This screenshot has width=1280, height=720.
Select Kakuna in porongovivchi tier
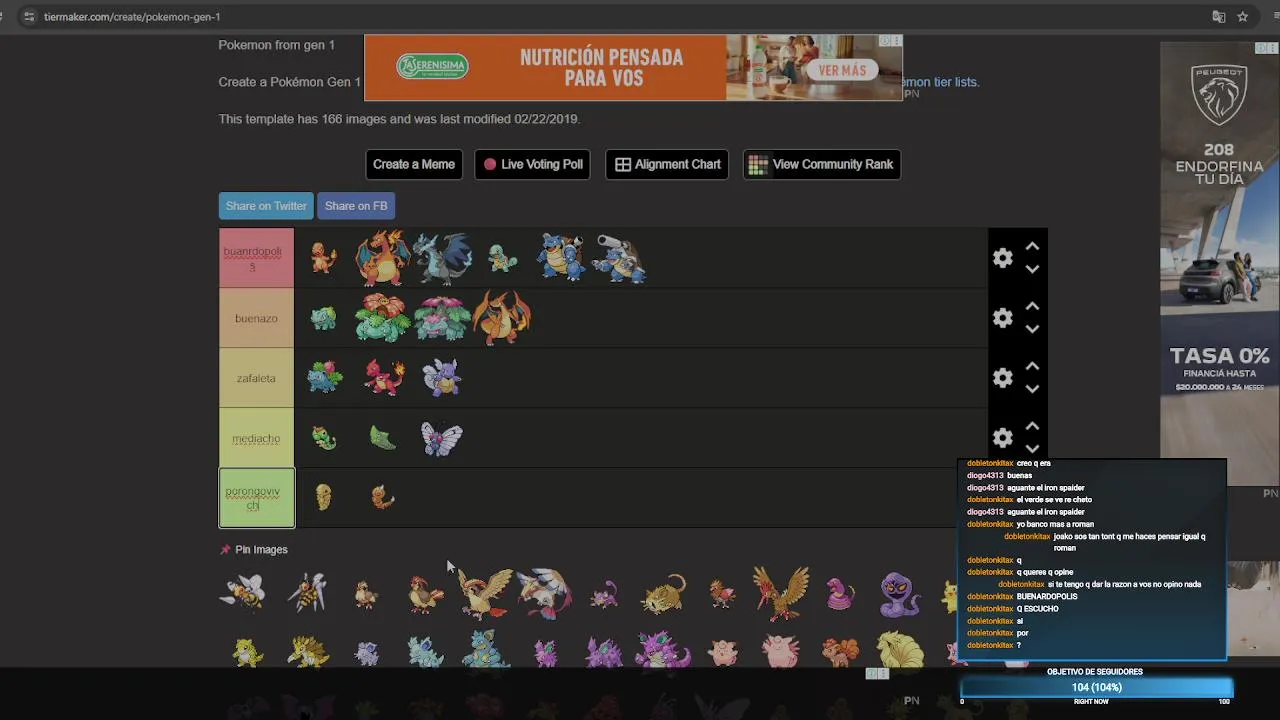point(323,497)
